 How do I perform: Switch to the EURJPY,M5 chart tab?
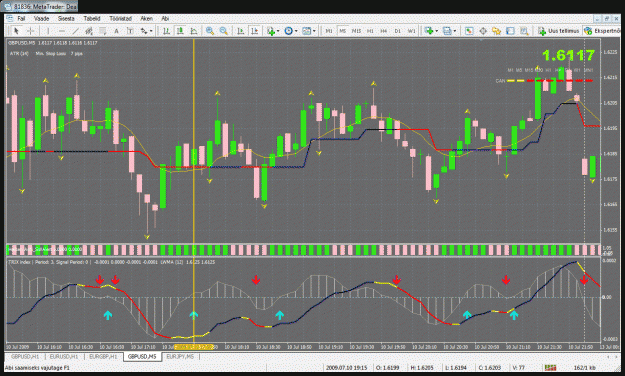click(x=180, y=356)
